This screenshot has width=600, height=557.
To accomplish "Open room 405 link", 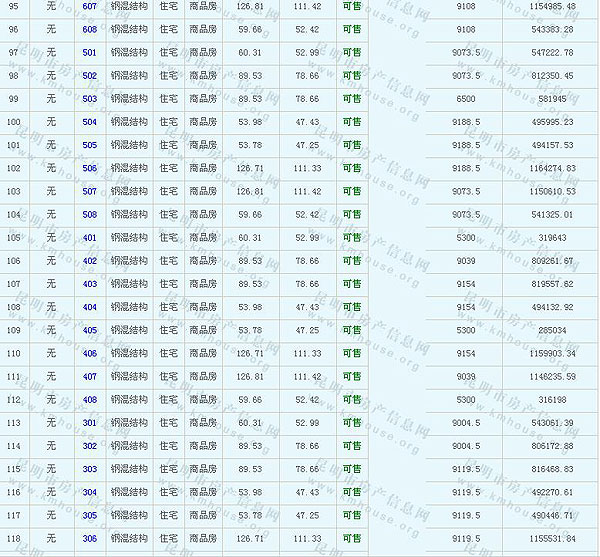I will coord(90,330).
